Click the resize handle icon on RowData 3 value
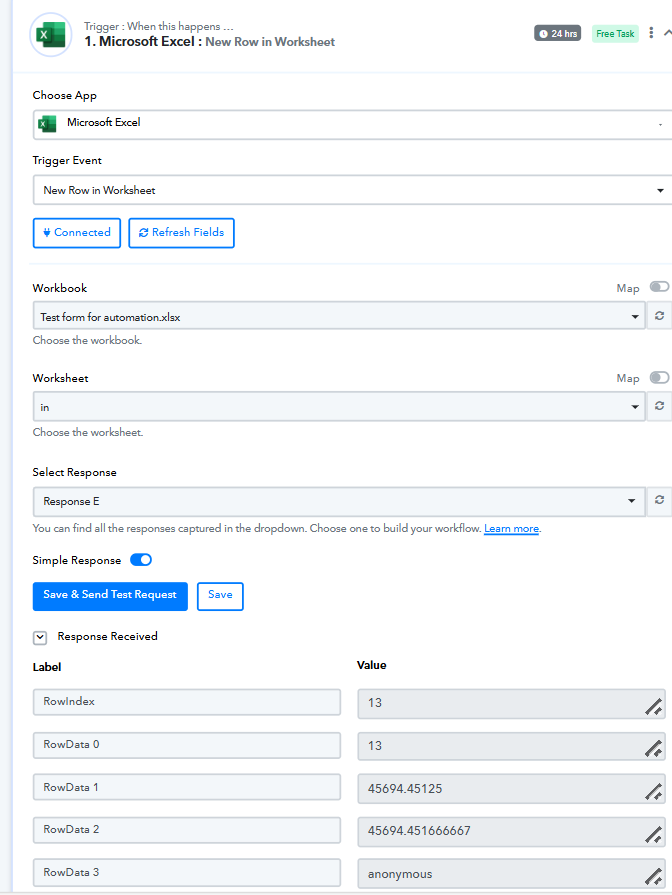 point(654,877)
